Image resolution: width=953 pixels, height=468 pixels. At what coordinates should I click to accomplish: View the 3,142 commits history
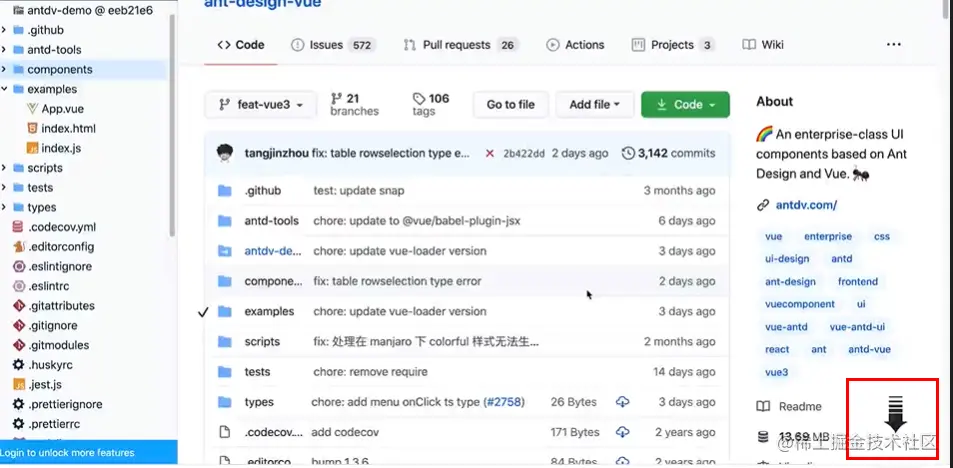coord(669,153)
